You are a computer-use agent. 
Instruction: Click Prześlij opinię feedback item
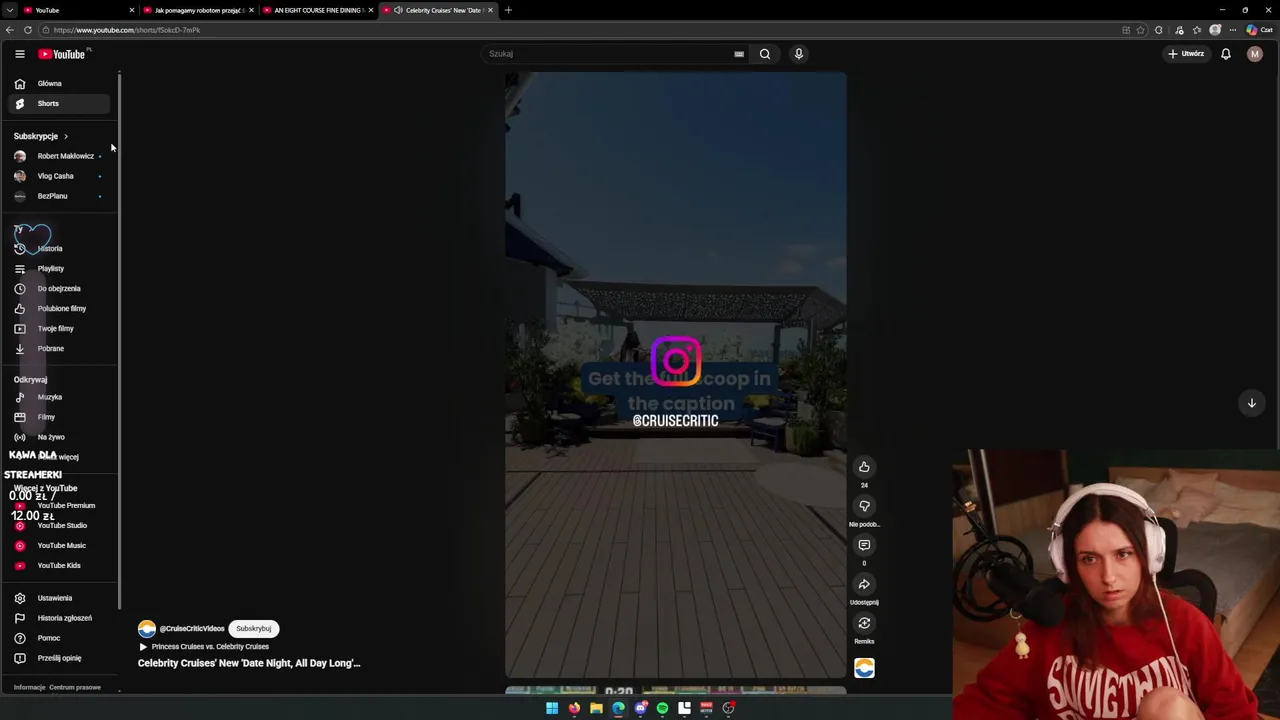click(x=60, y=658)
